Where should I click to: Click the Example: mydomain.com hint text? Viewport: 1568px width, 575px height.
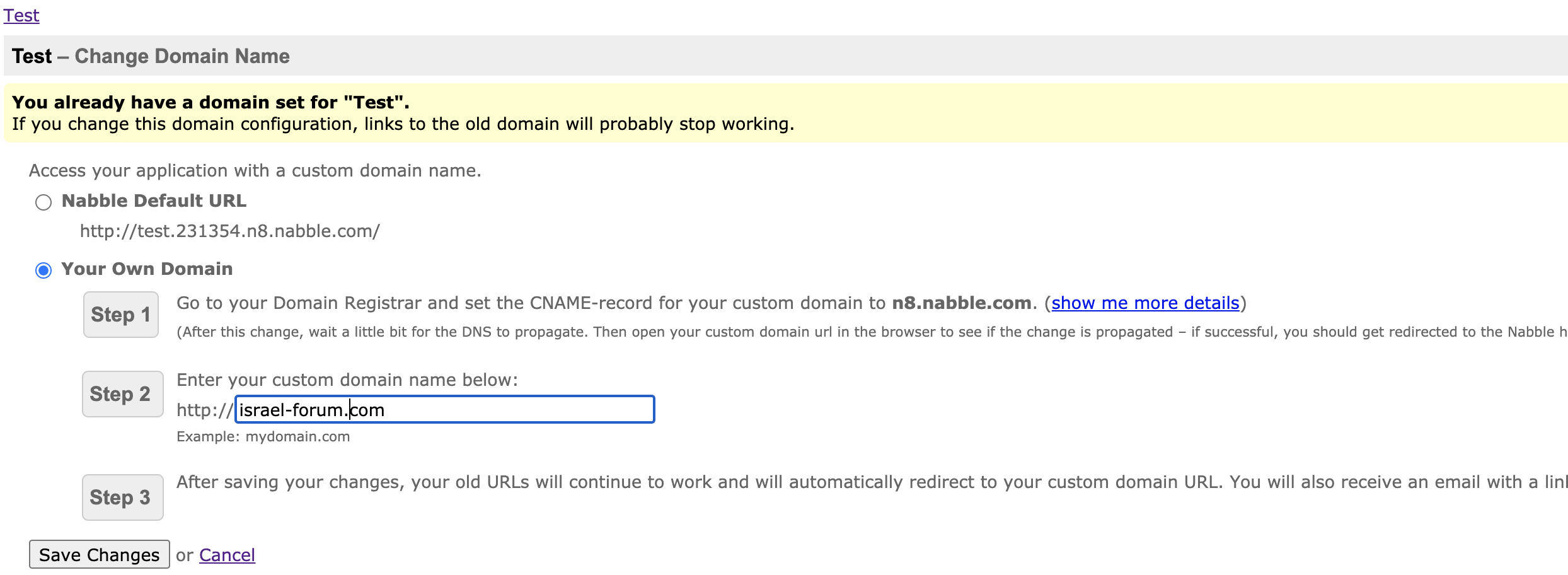(x=263, y=437)
